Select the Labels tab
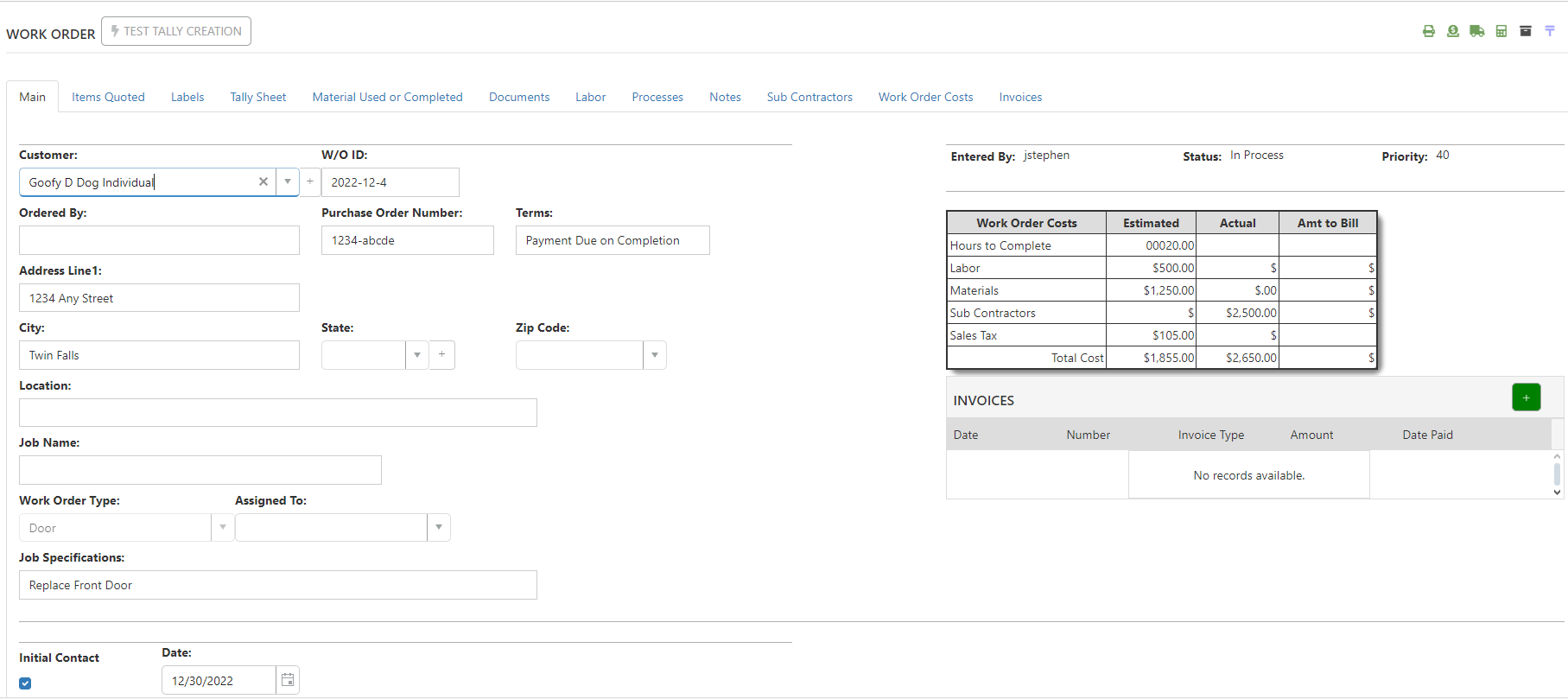1568x699 pixels. point(187,97)
